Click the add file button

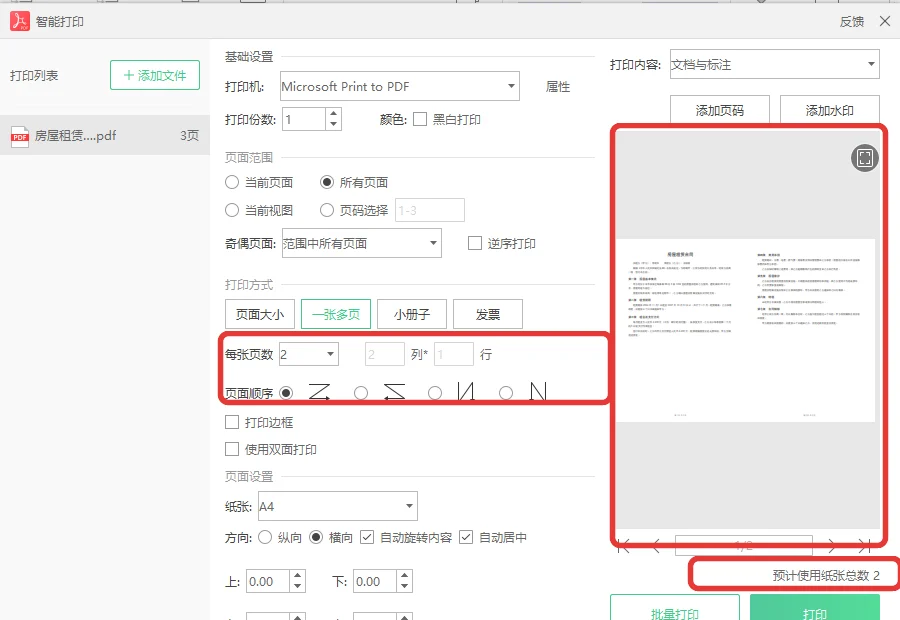(x=155, y=75)
